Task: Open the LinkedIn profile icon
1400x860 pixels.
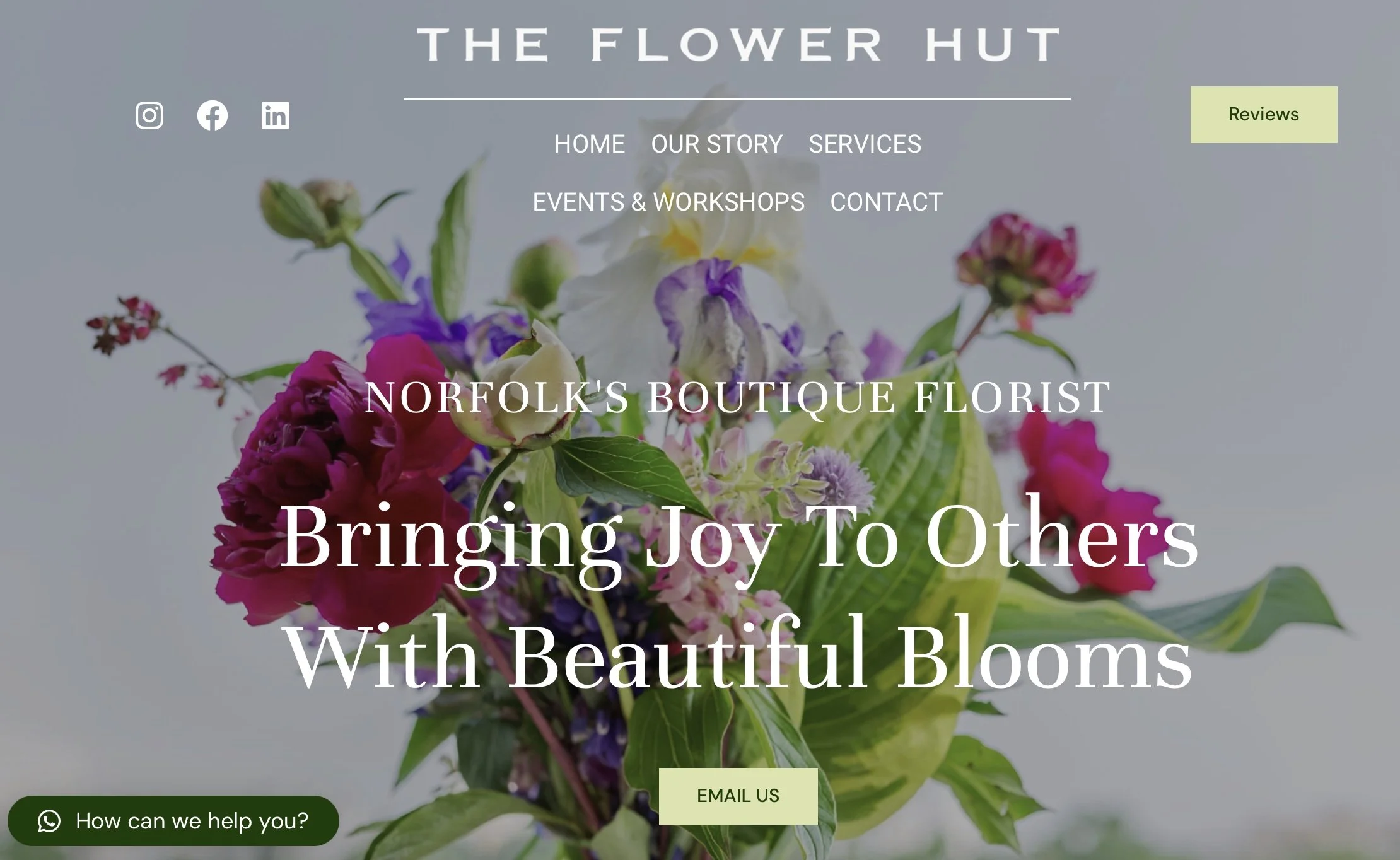Action: (276, 115)
